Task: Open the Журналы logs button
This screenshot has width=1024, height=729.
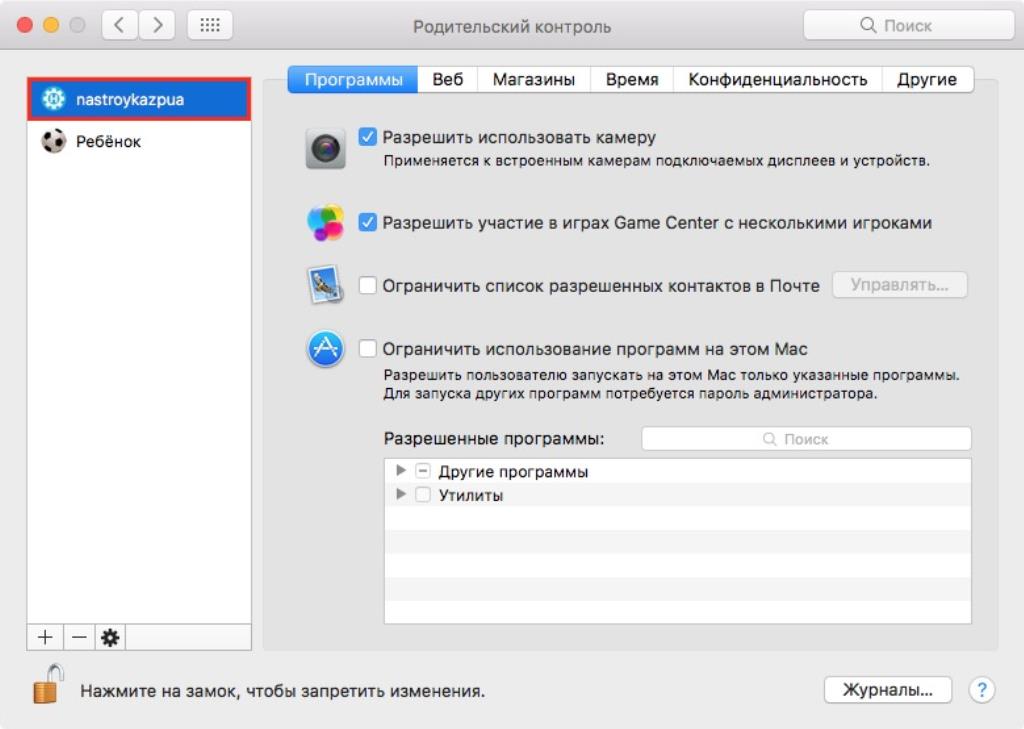Action: coord(887,690)
